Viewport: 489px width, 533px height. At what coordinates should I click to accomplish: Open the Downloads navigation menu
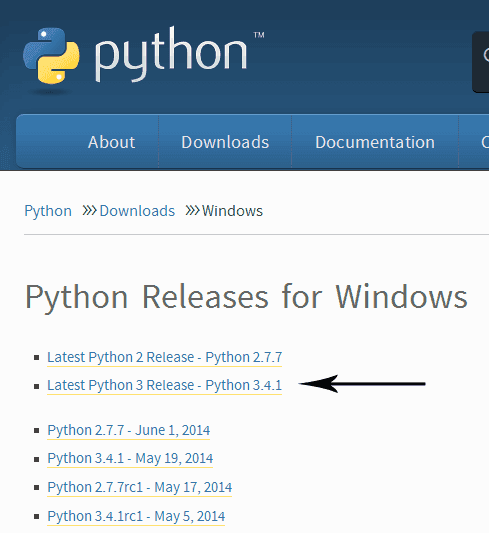click(225, 142)
